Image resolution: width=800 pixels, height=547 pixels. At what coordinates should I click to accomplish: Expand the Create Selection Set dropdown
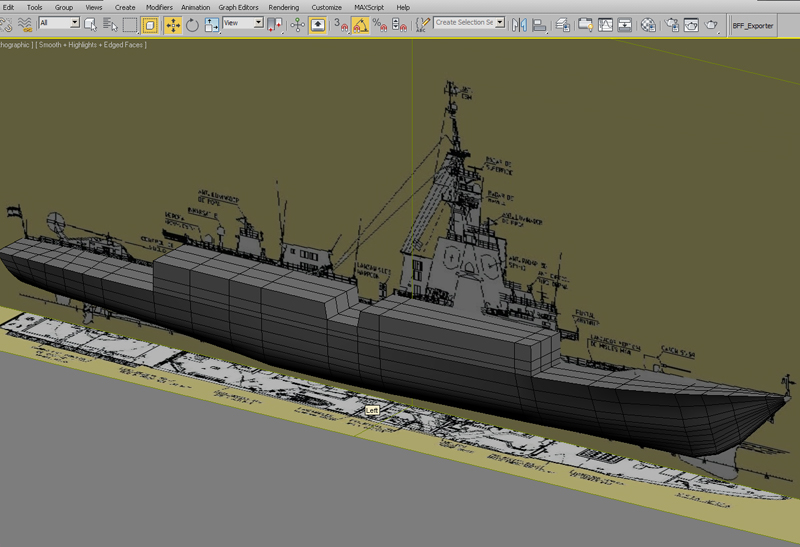pos(500,23)
